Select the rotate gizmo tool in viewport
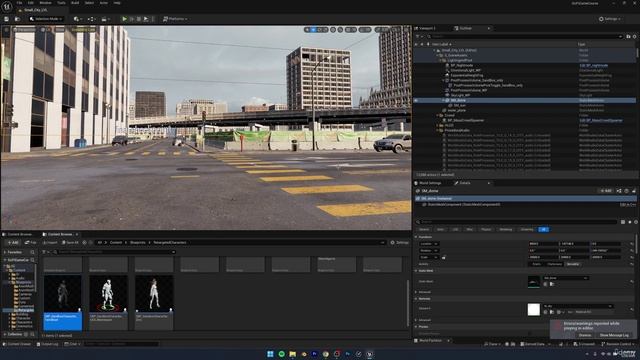 pyautogui.click(x=319, y=29)
